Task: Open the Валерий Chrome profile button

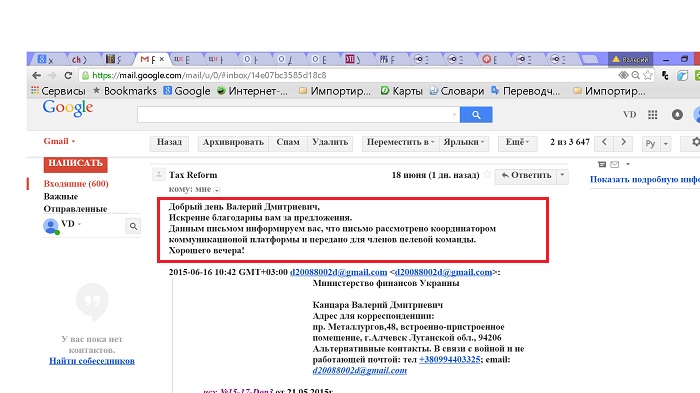Action: pos(631,59)
